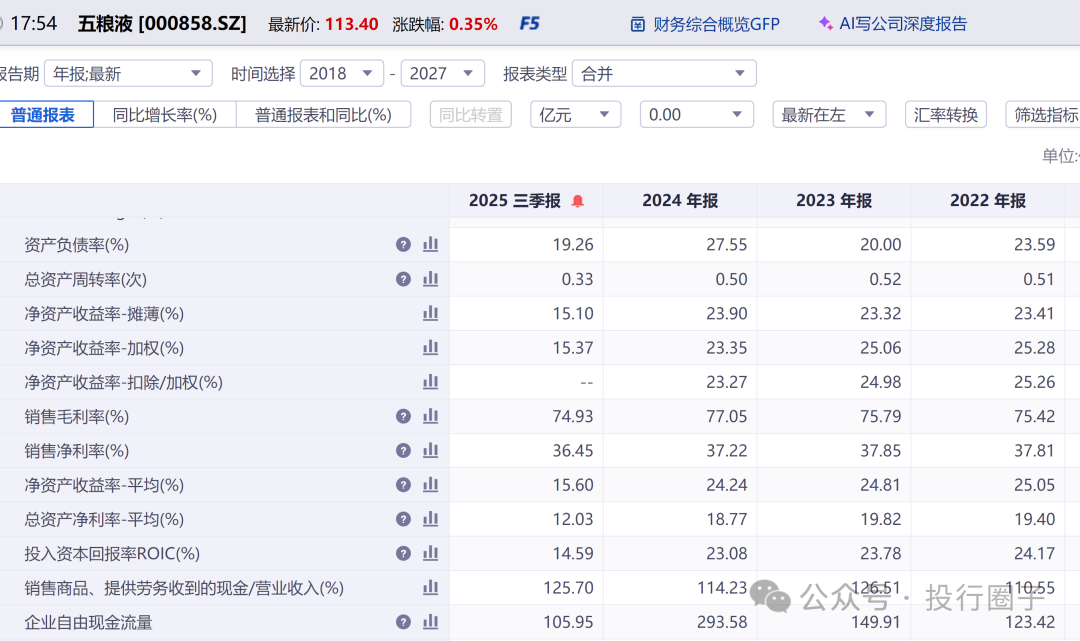This screenshot has width=1080, height=641.
Task: Open help icon for 销售毛利率(%)
Action: tap(403, 416)
